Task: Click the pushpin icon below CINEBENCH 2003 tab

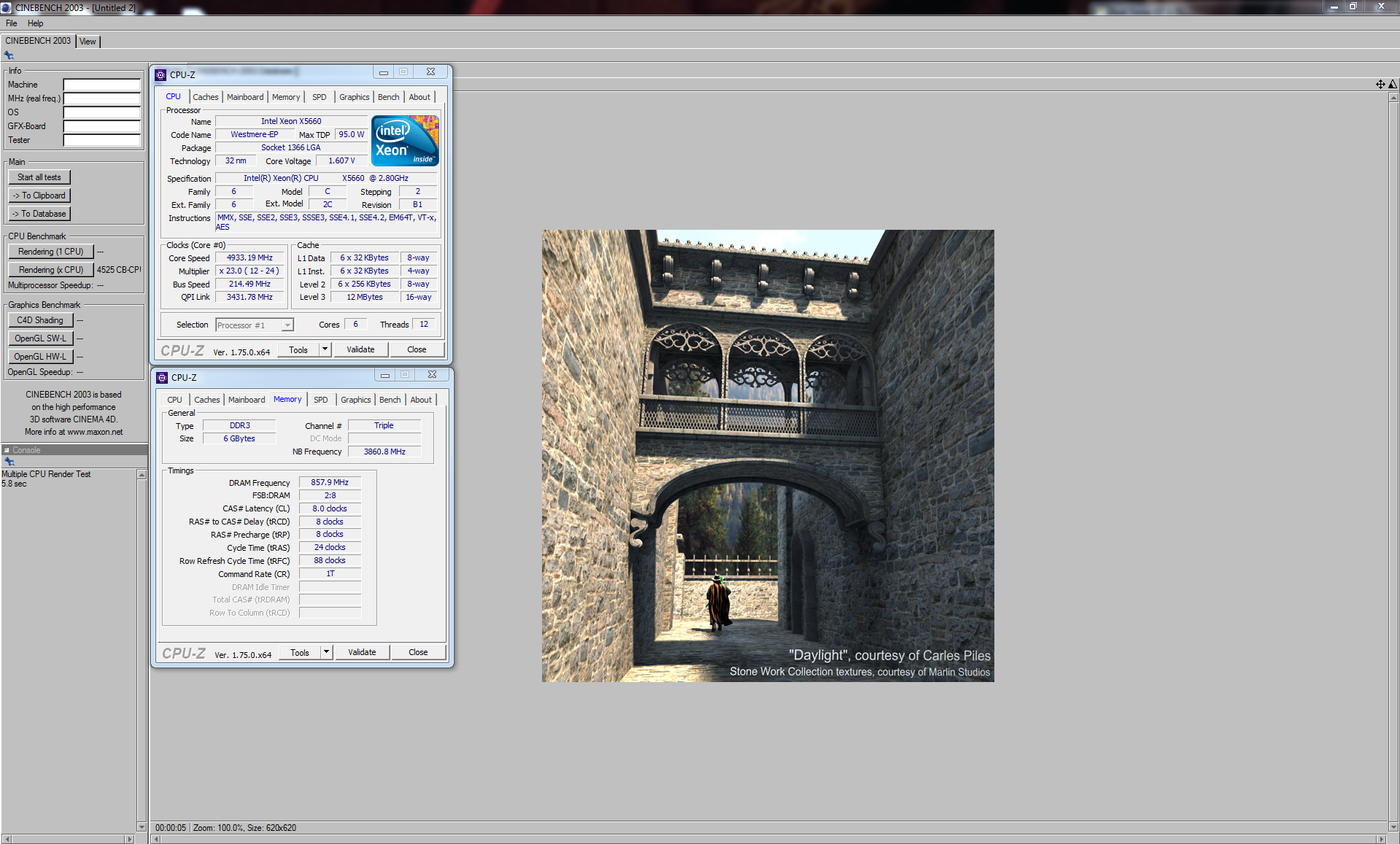Action: (9, 55)
